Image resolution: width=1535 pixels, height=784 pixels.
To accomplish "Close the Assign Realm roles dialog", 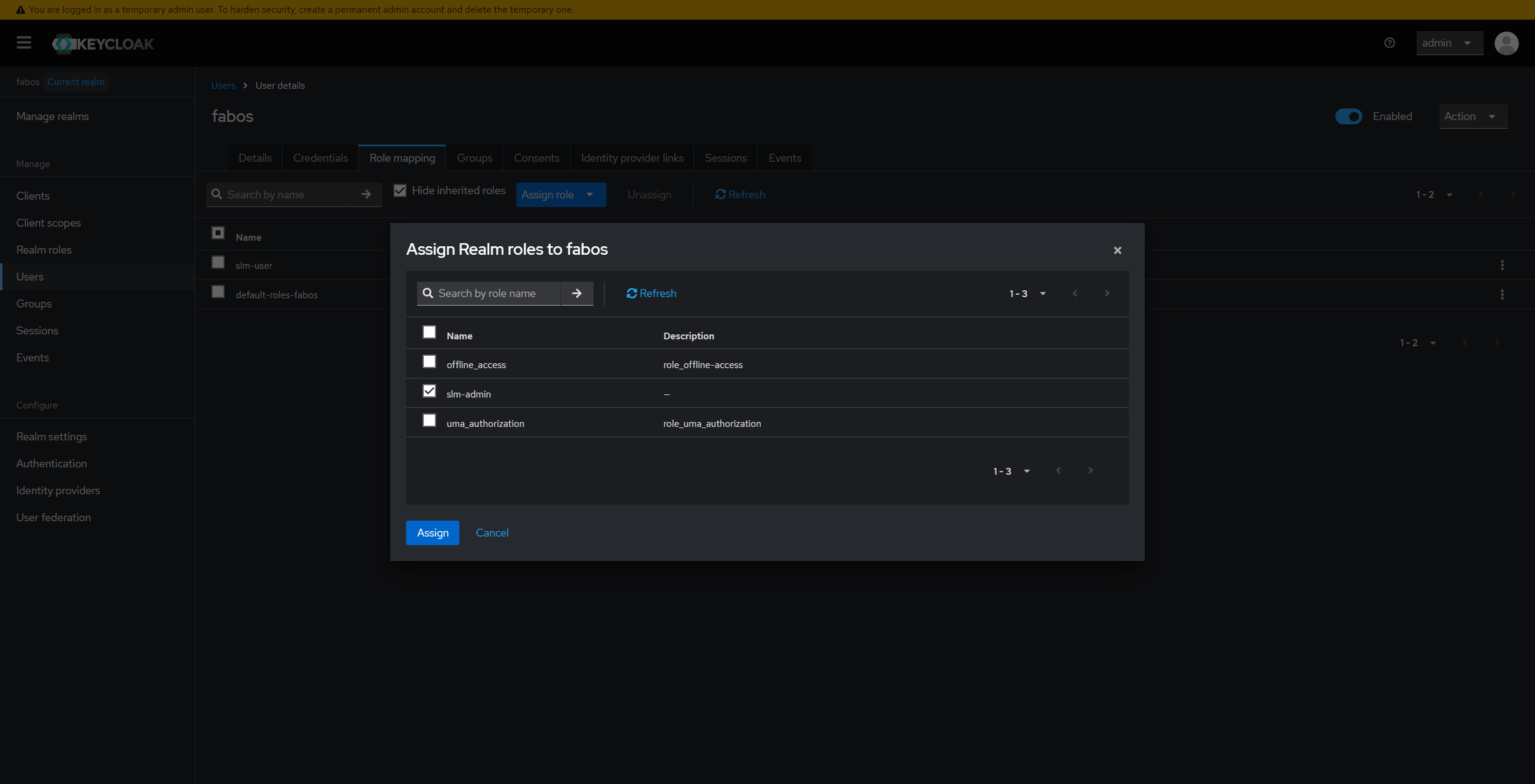I will [x=1117, y=250].
